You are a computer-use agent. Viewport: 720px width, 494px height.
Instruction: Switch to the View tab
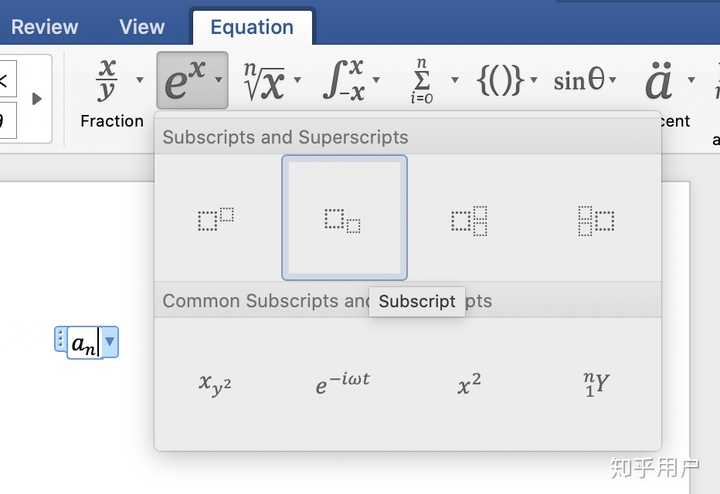[142, 27]
